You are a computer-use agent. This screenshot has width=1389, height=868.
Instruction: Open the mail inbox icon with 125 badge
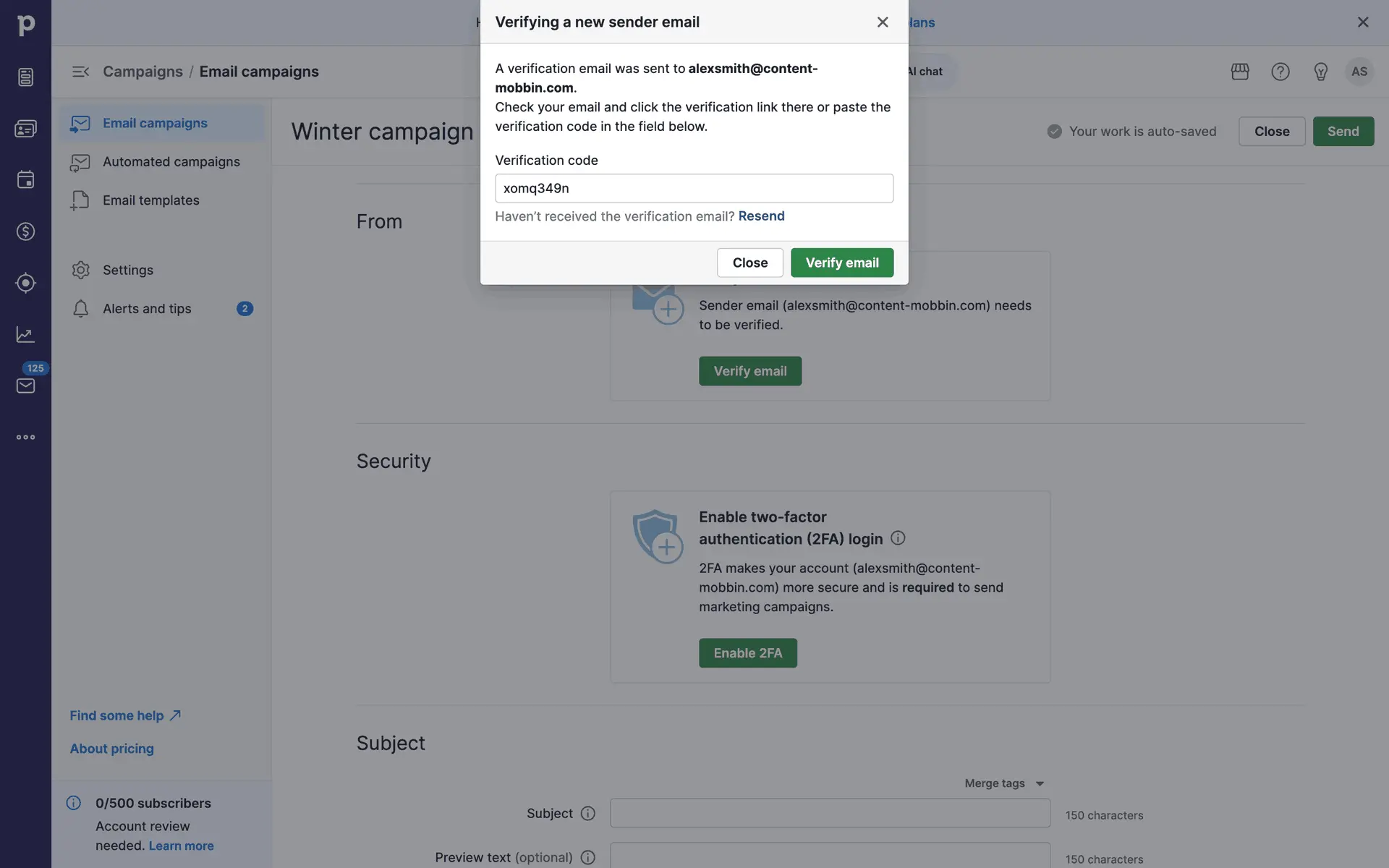(25, 386)
